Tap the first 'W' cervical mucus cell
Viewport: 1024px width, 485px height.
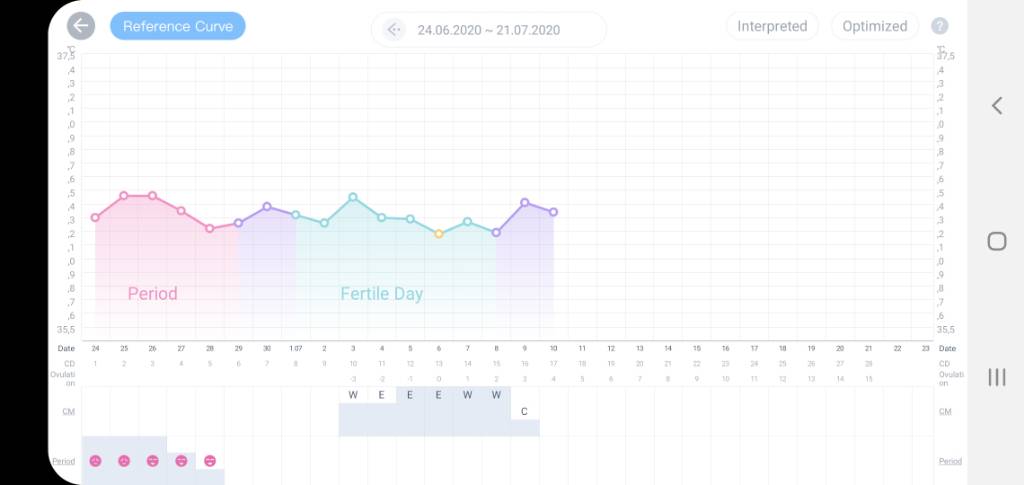point(353,395)
